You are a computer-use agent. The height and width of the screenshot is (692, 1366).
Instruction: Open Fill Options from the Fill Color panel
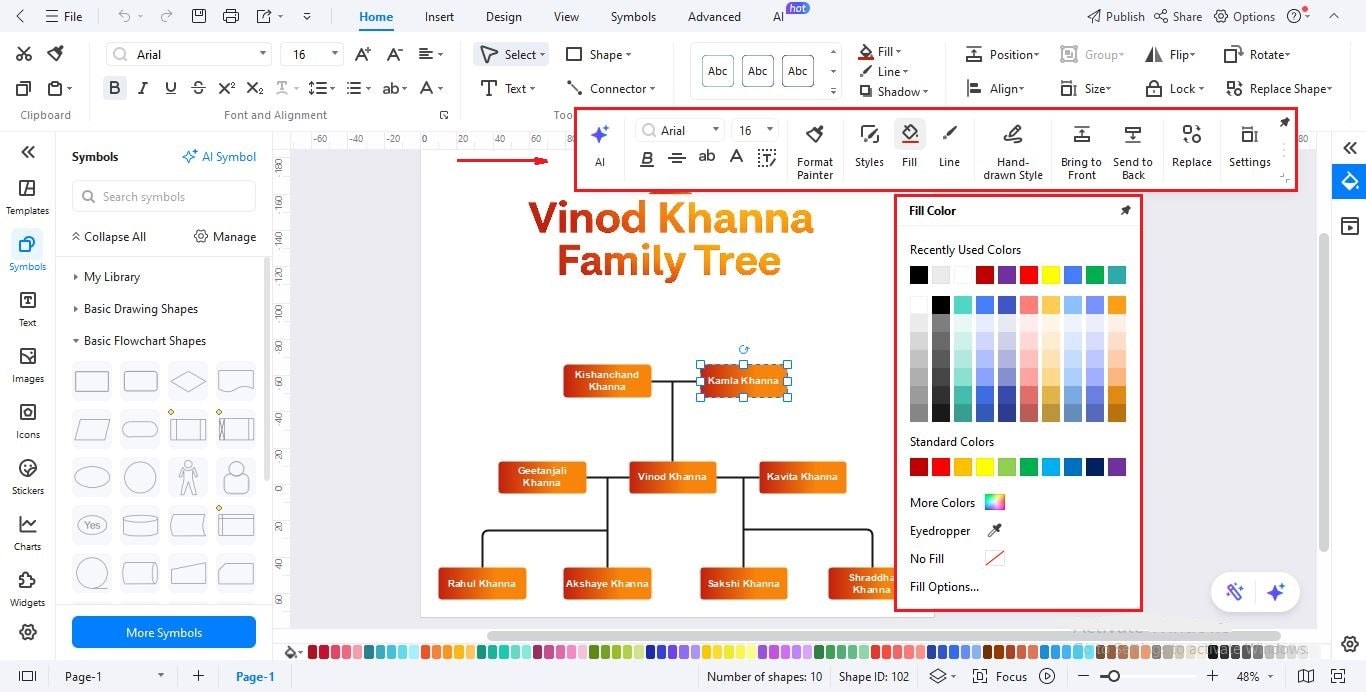(944, 587)
